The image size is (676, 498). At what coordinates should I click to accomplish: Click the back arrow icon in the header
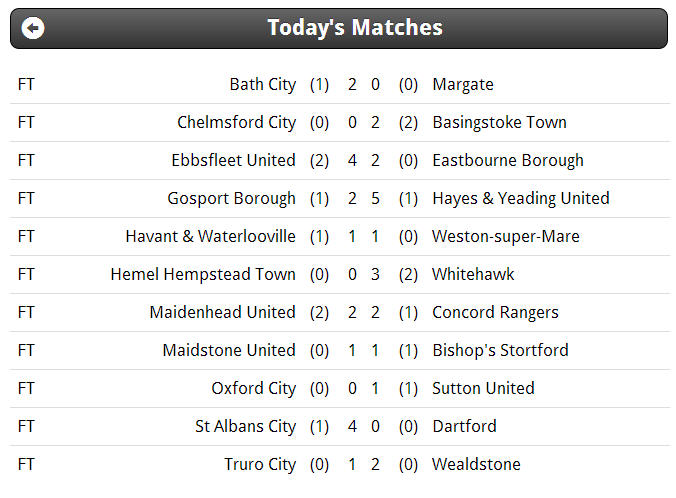click(x=33, y=28)
